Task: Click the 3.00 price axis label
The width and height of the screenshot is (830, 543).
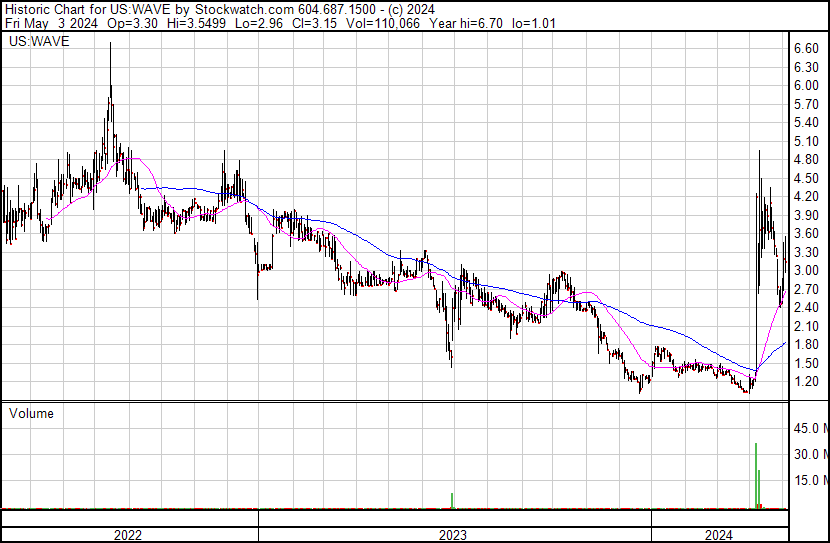Action: [806, 271]
